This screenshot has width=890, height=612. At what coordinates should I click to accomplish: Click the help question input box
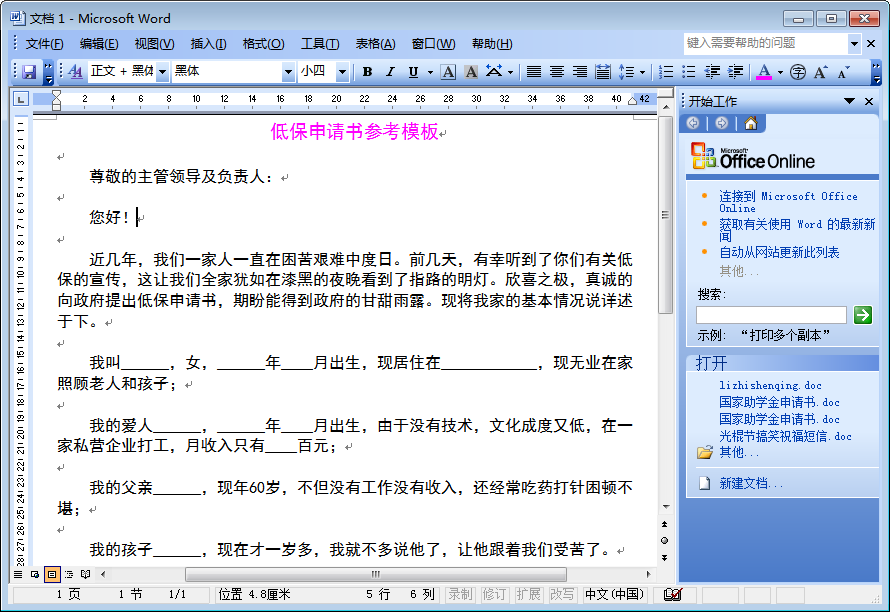766,43
